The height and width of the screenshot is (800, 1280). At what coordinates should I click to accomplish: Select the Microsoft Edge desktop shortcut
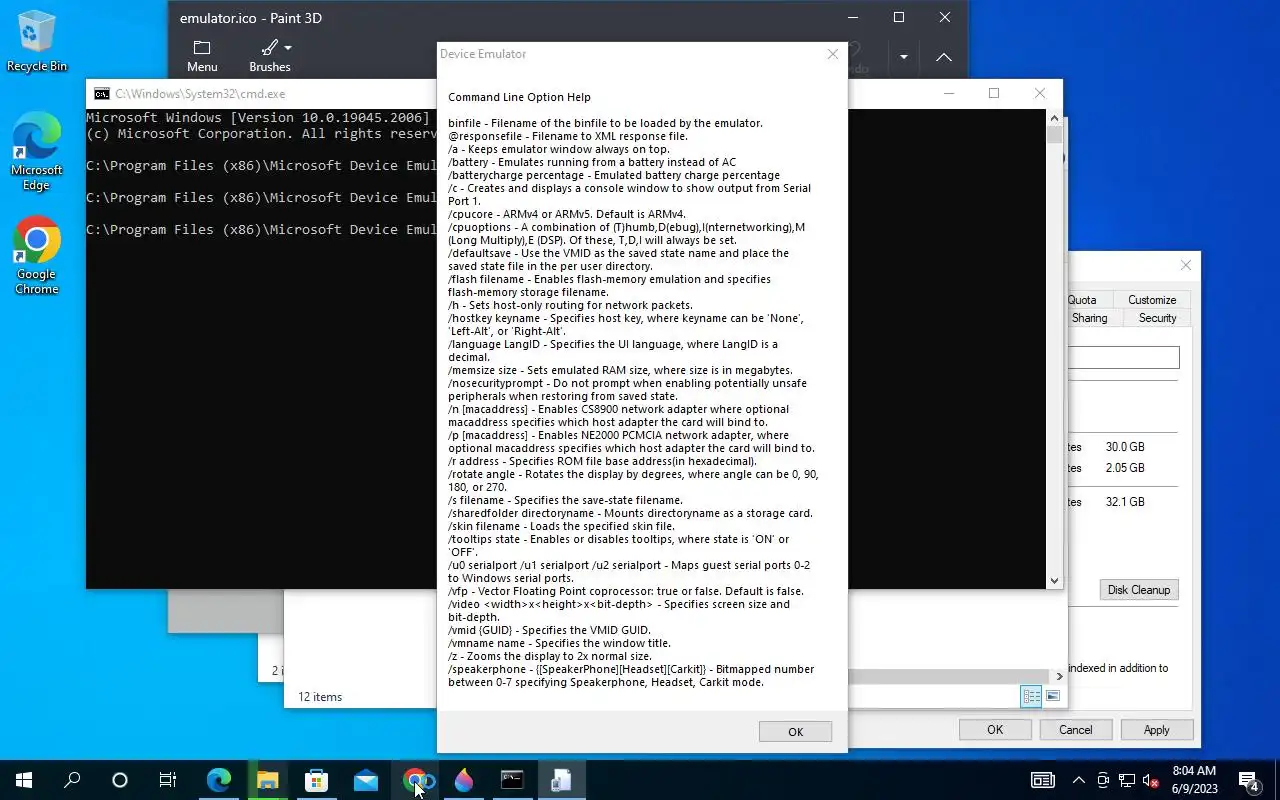point(36,152)
